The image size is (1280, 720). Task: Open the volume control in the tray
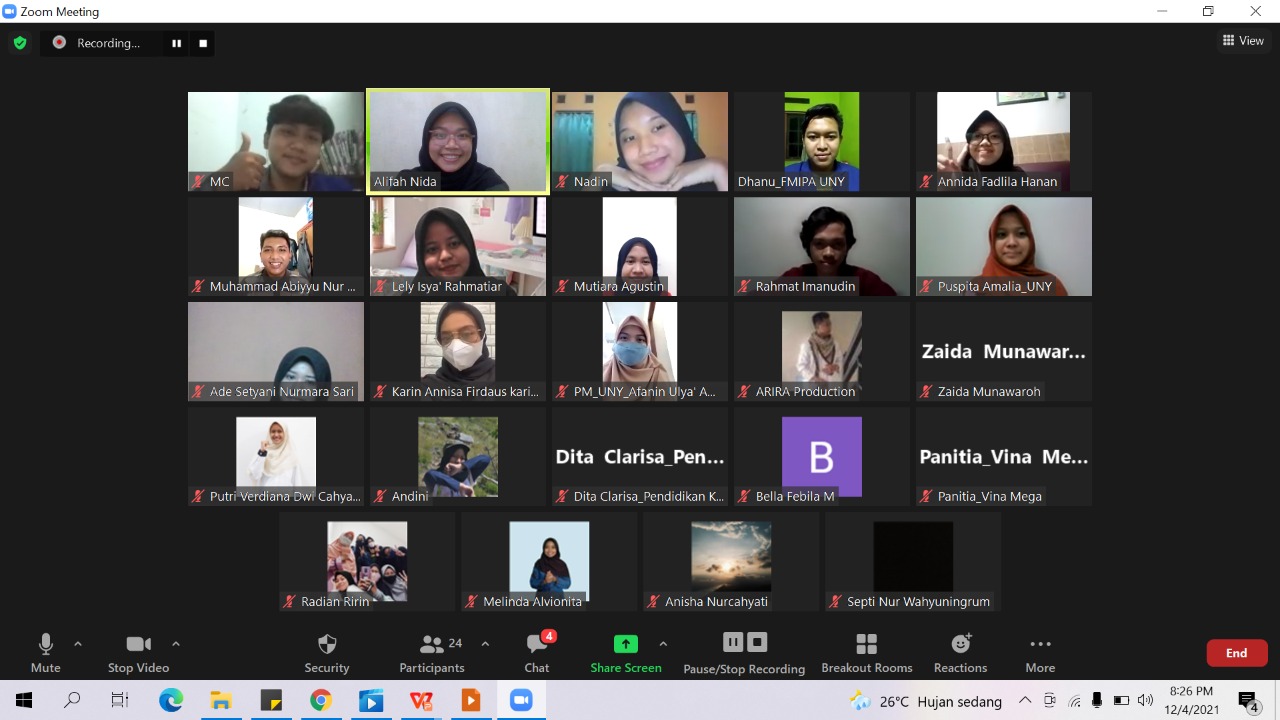1145,700
